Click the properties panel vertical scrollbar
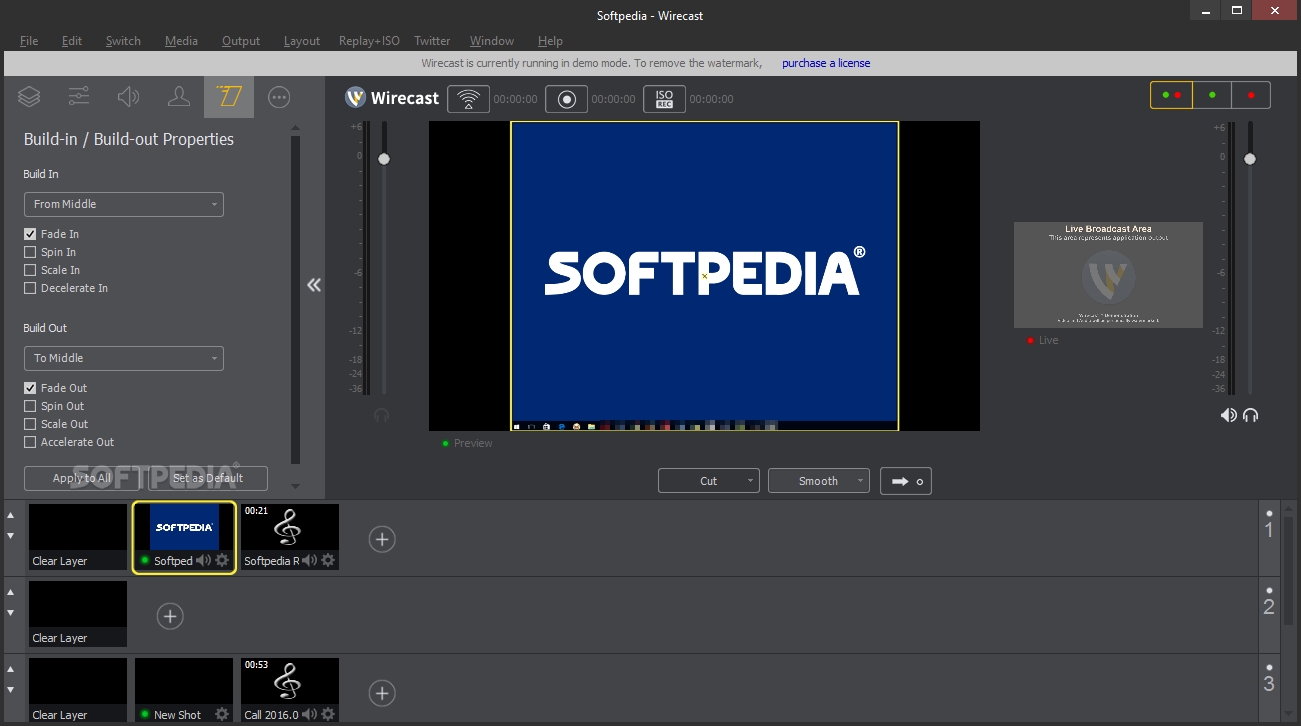 click(295, 300)
